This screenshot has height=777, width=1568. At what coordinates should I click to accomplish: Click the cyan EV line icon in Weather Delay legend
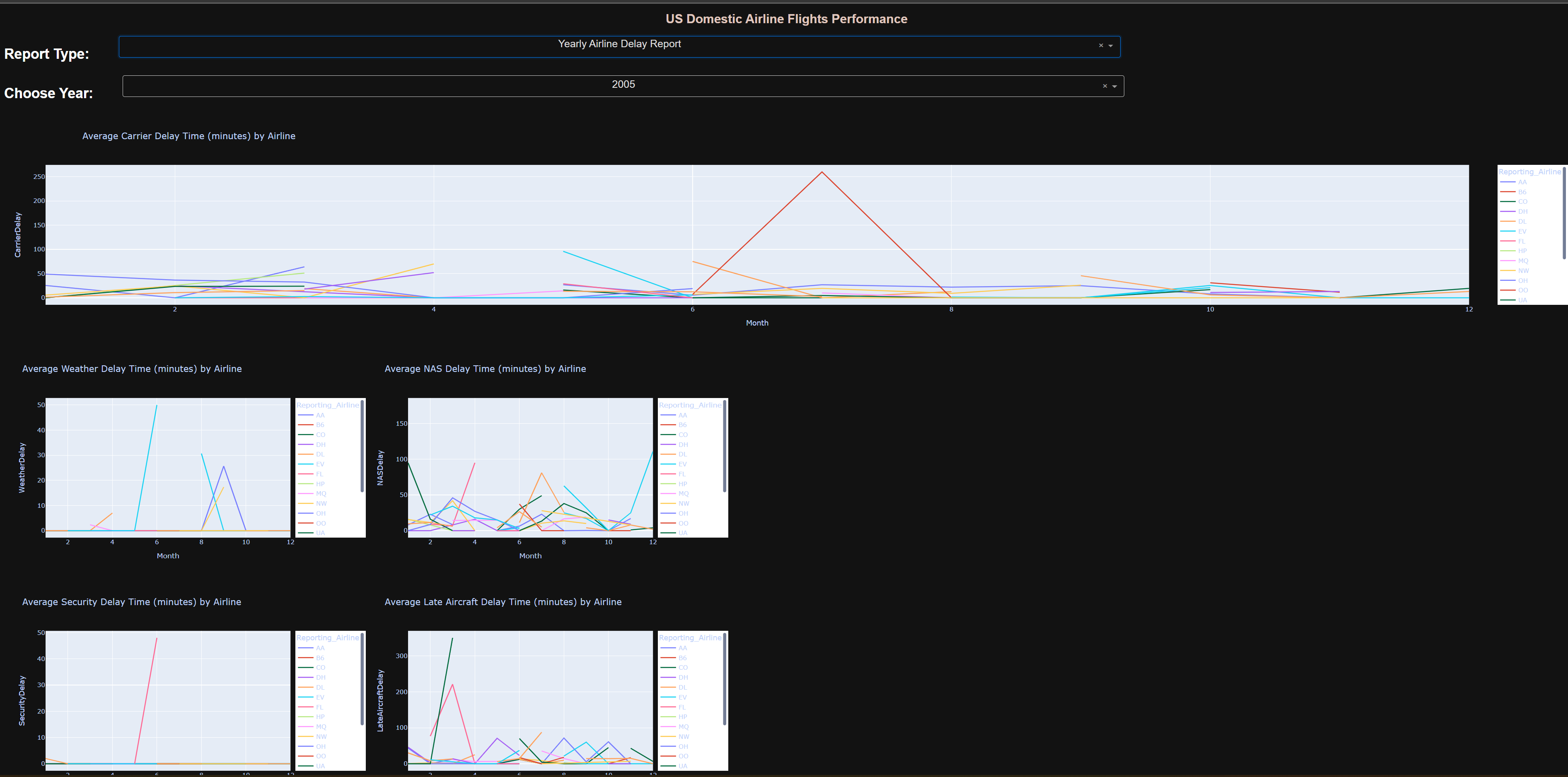[x=306, y=463]
